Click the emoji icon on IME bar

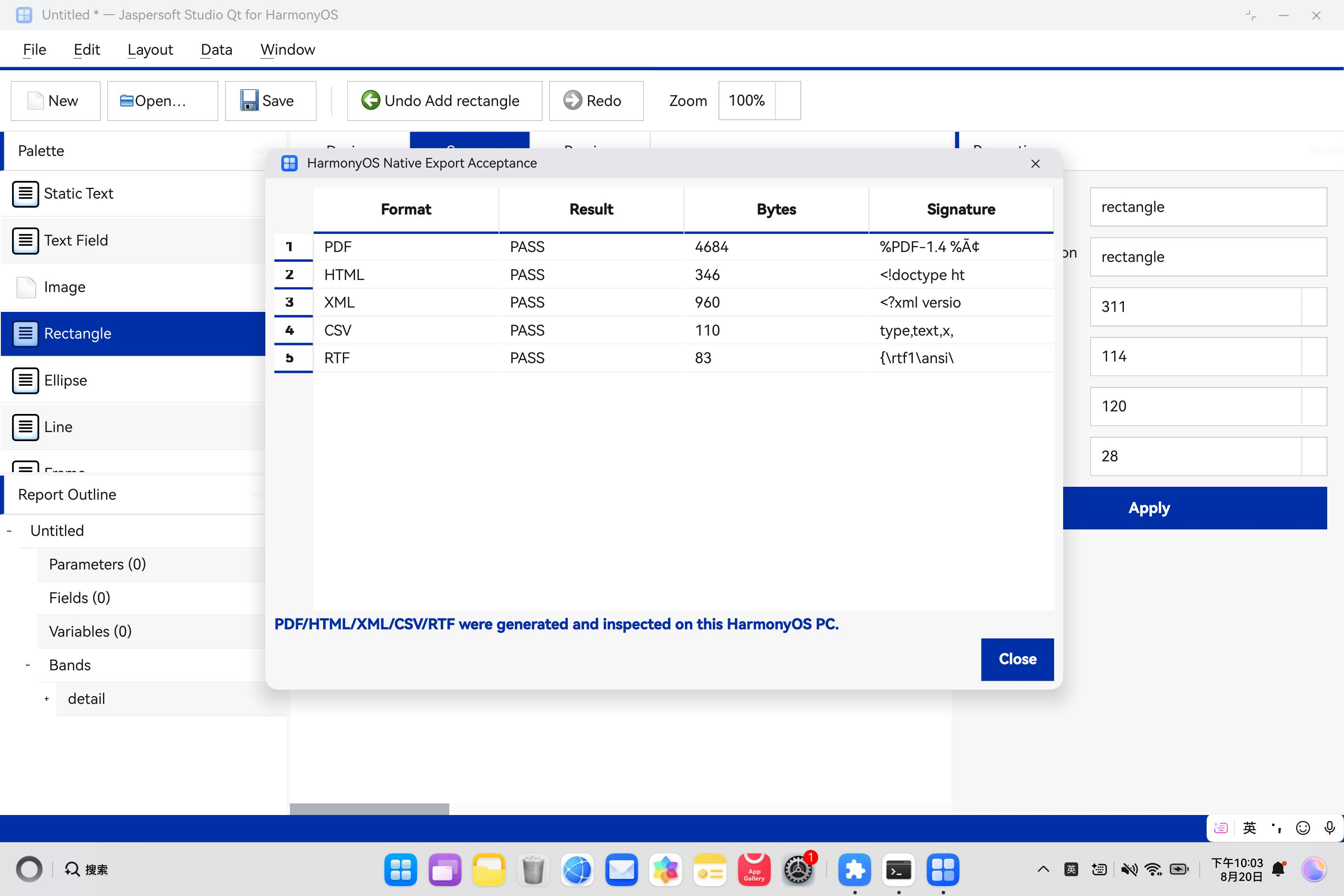point(1303,828)
